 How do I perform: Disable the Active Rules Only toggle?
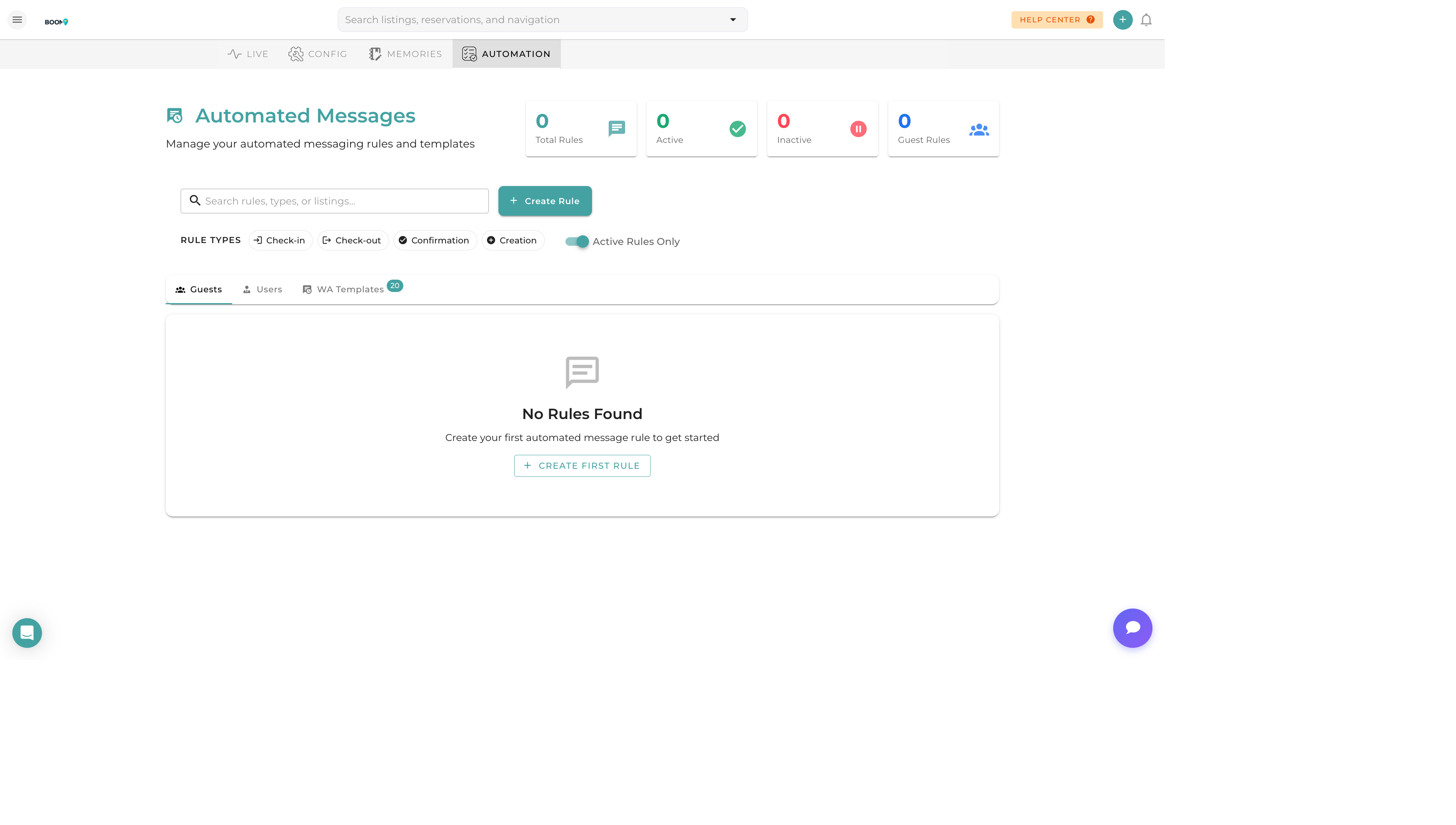click(x=576, y=241)
